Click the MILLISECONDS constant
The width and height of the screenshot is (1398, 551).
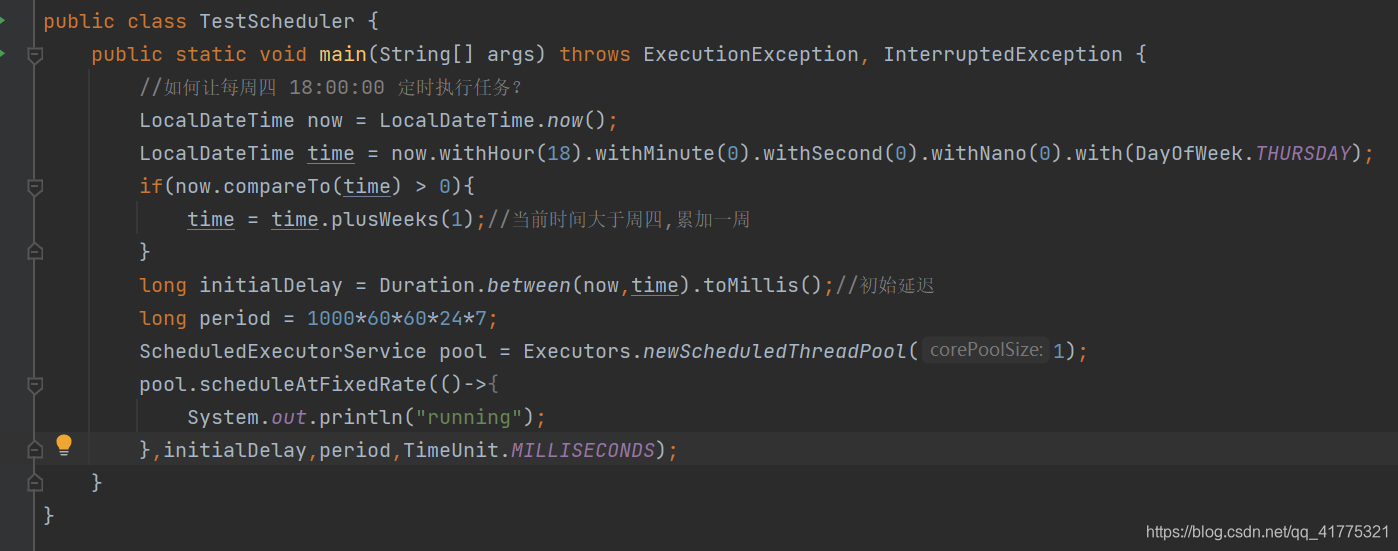(583, 450)
